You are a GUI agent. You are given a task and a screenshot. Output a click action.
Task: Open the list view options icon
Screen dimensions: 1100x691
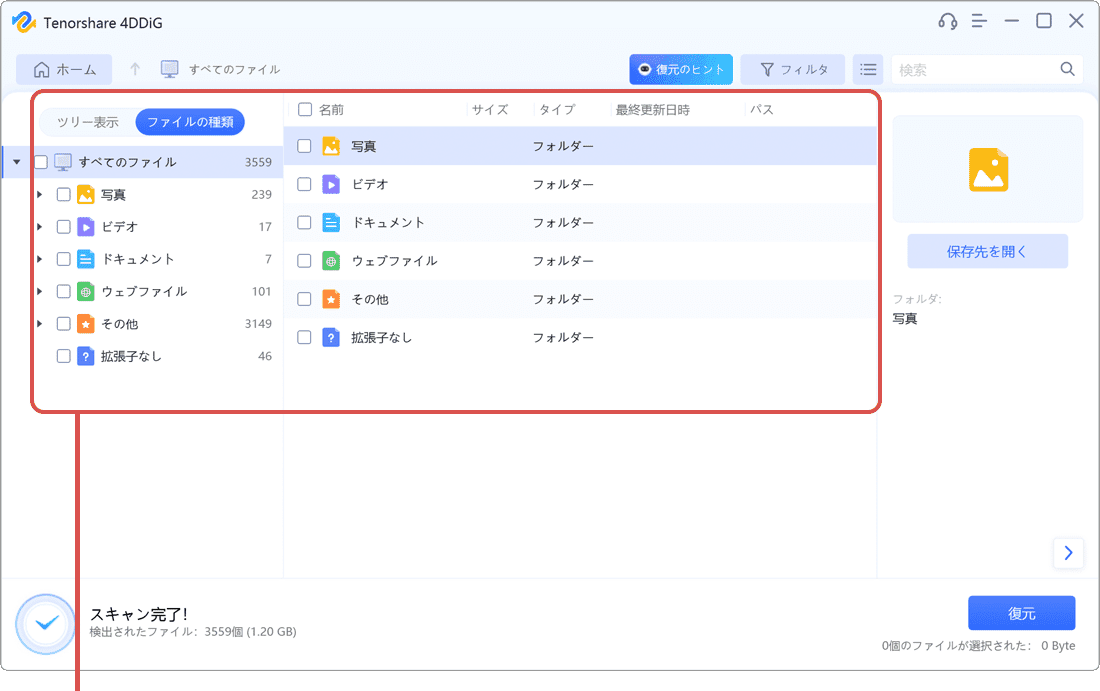point(868,69)
